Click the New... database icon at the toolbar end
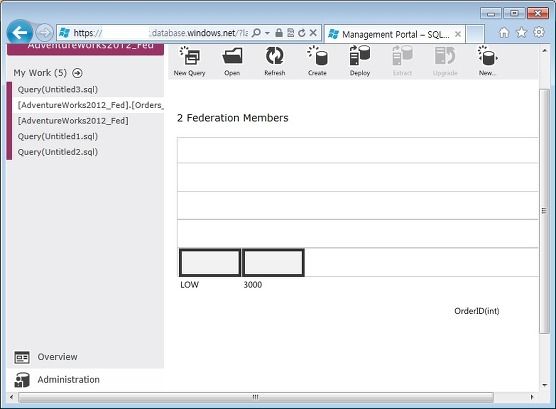556x409 pixels. (488, 61)
